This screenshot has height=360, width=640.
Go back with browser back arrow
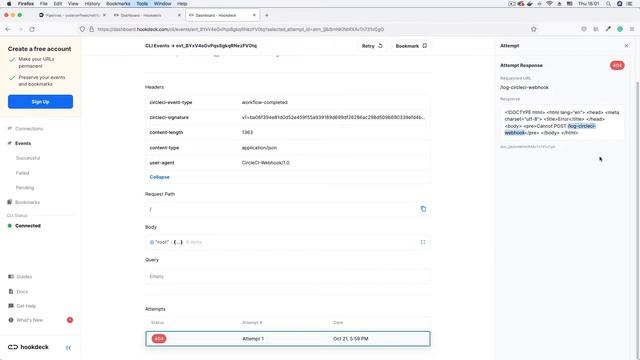coord(8,29)
